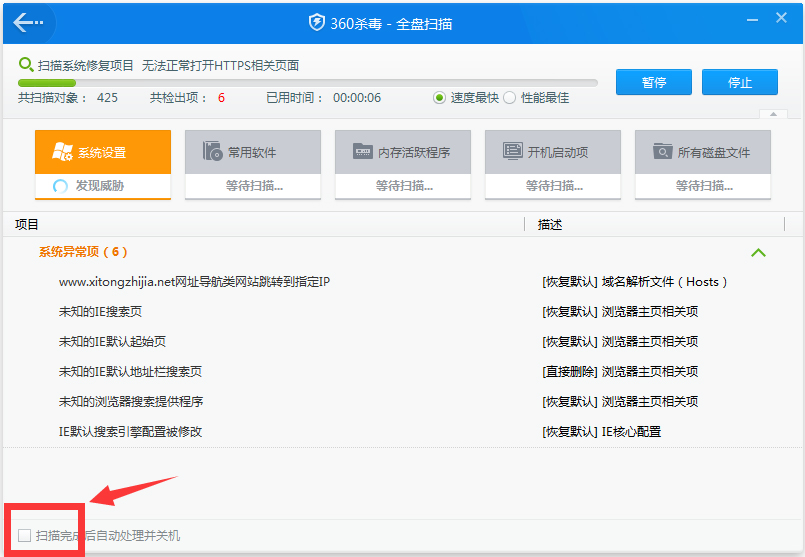Select the 速度最快 radio option
Image resolution: width=805 pixels, height=557 pixels.
[439, 98]
